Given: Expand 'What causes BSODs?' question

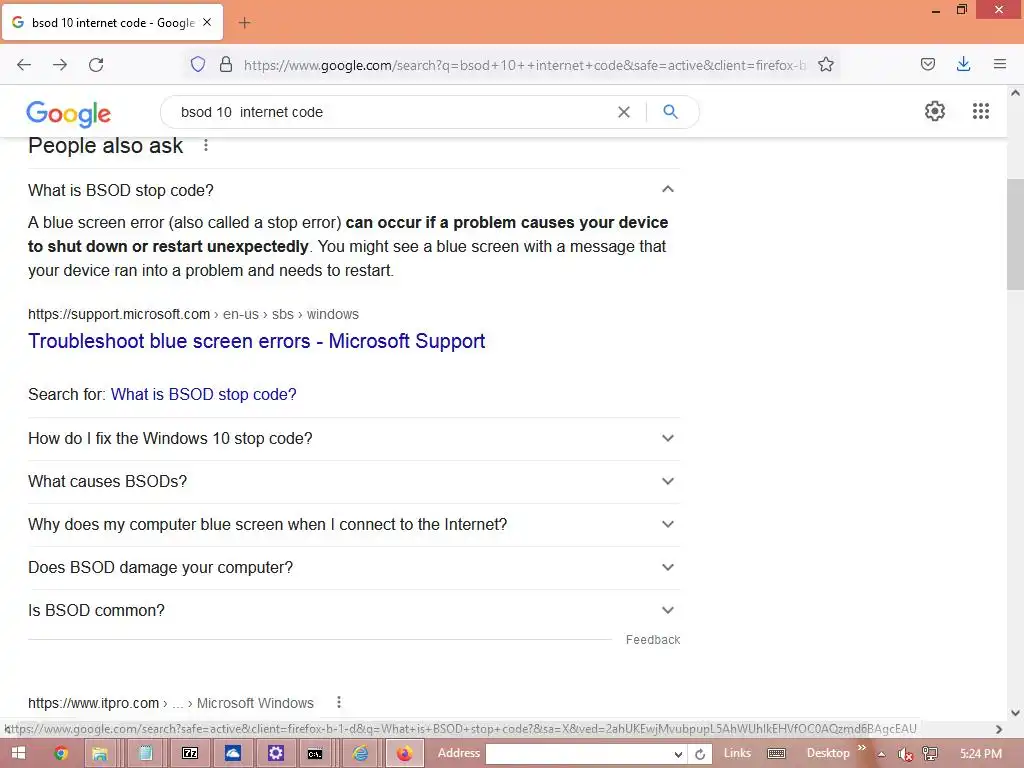Looking at the screenshot, I should click(x=354, y=481).
